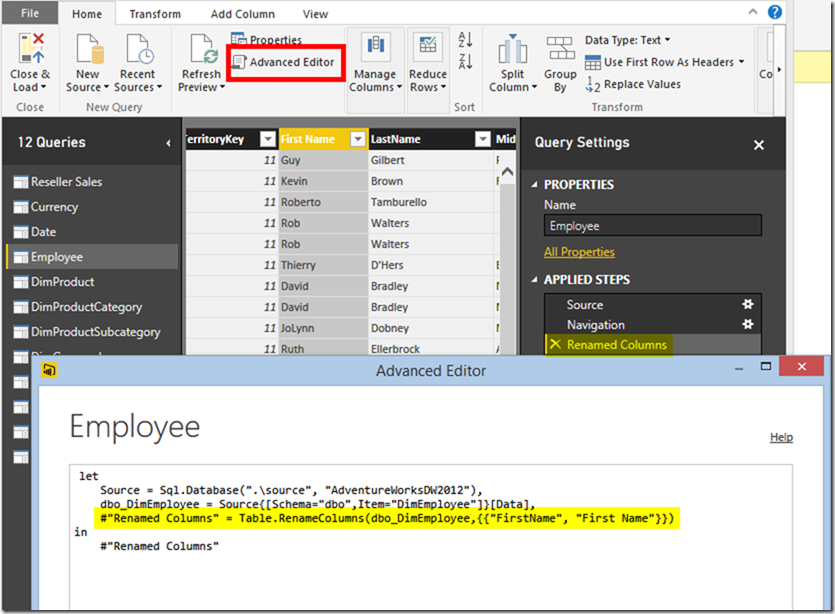Image resolution: width=835 pixels, height=614 pixels.
Task: Sort descending with the Z-A icon
Action: pyautogui.click(x=465, y=61)
